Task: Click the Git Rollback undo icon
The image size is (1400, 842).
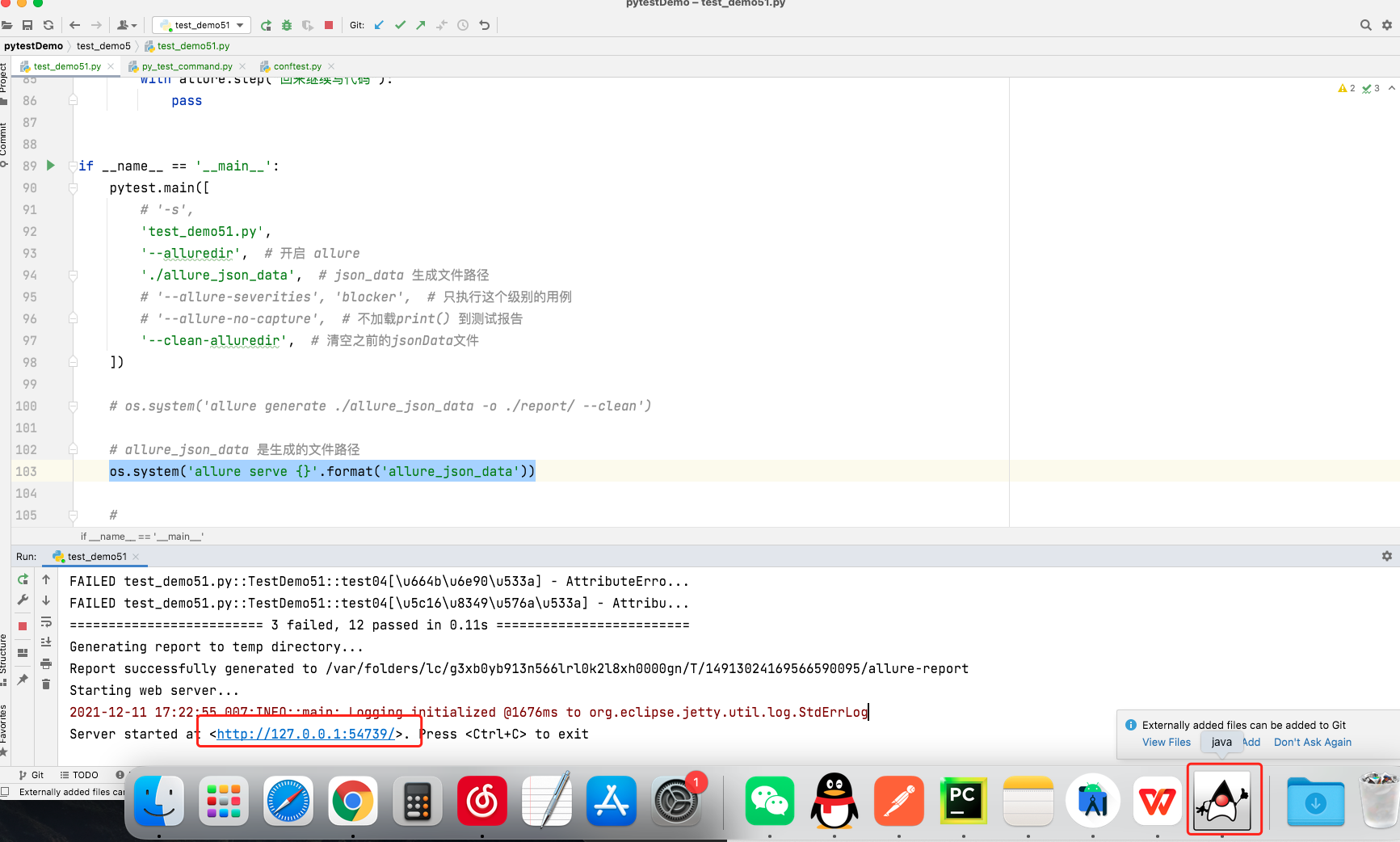Action: (x=485, y=25)
